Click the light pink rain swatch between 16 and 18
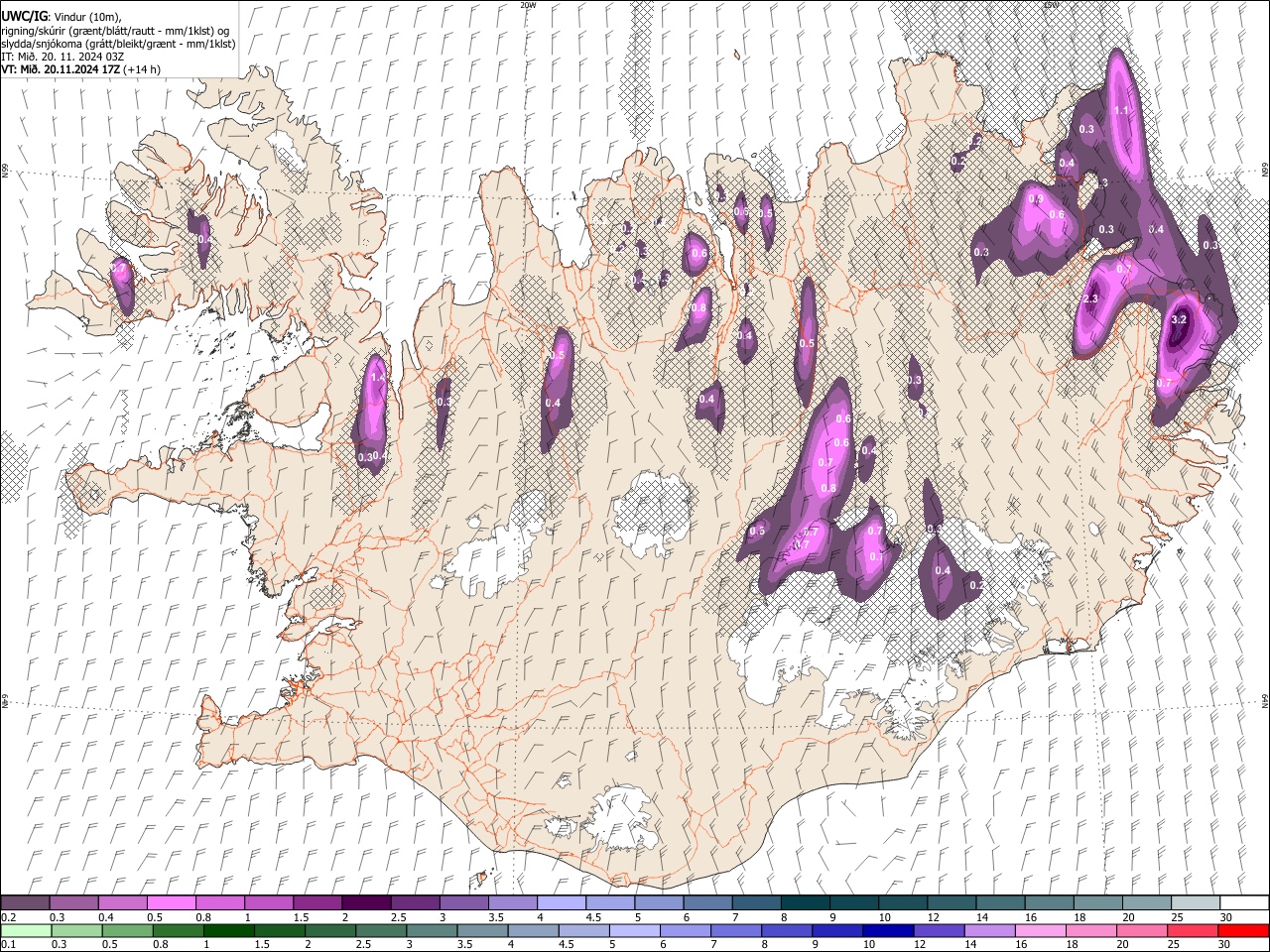The image size is (1270, 952). tap(1040, 930)
